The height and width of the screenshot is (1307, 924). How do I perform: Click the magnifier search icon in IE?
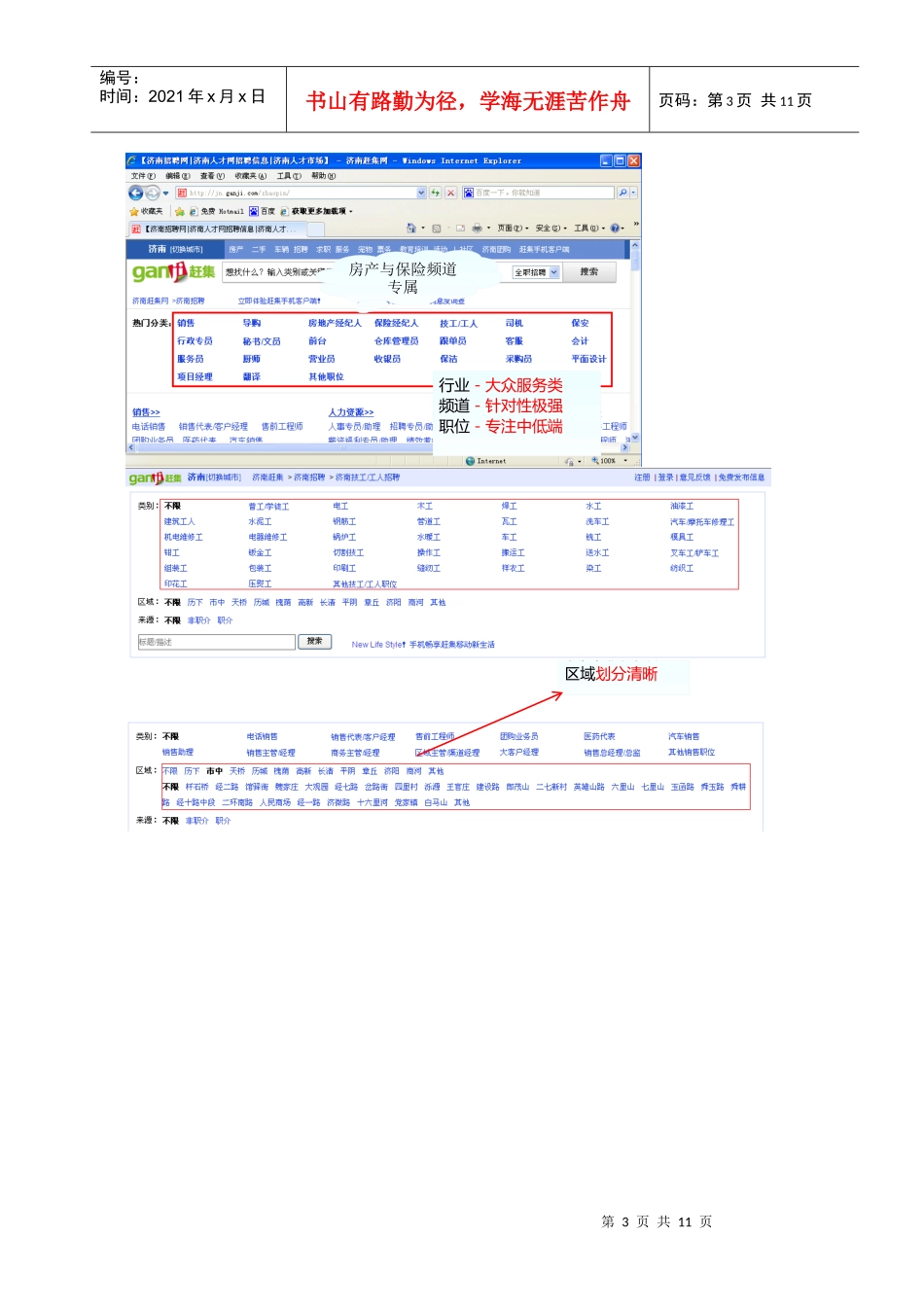[x=622, y=194]
